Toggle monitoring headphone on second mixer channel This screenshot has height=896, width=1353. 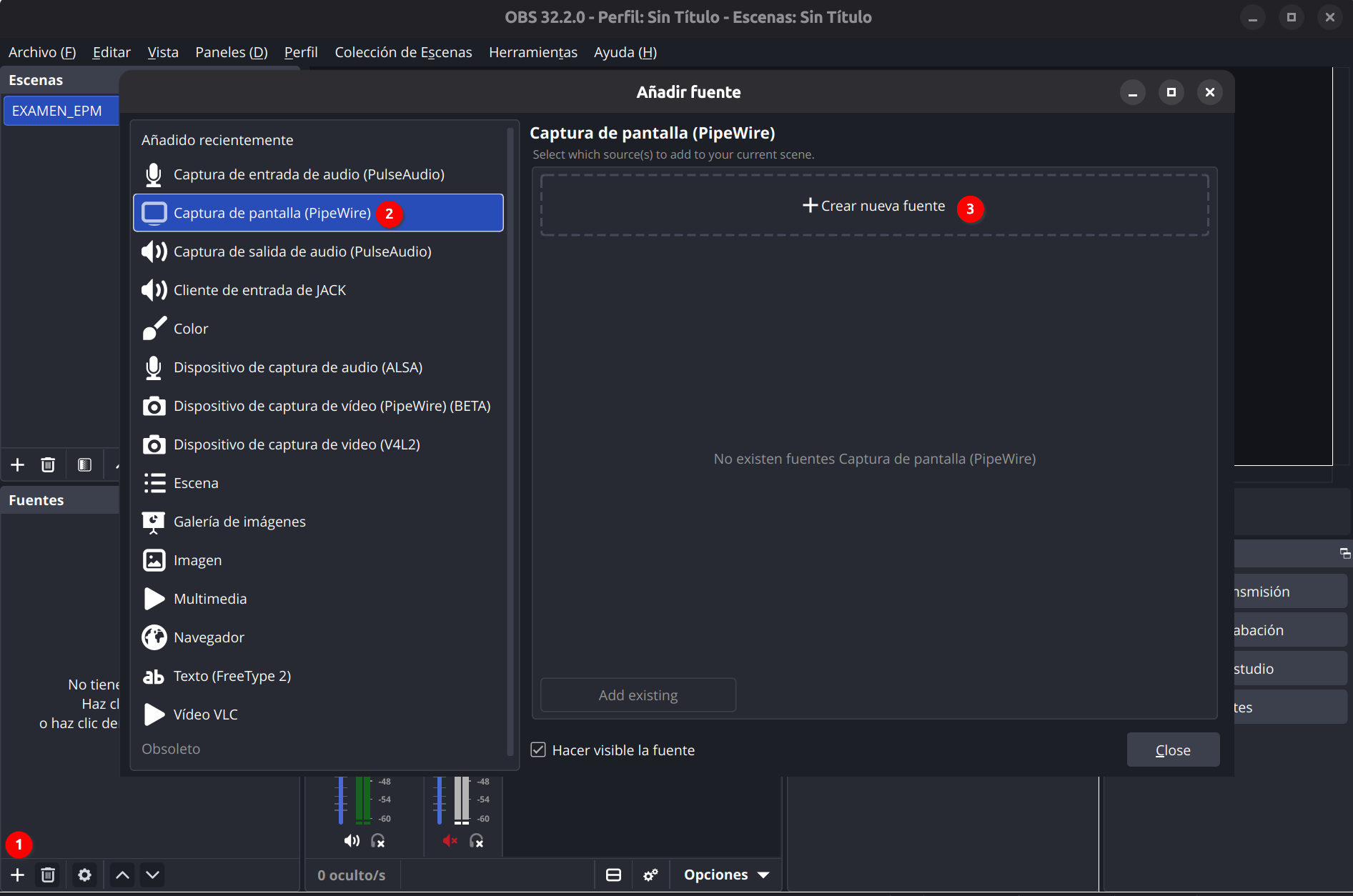[477, 841]
